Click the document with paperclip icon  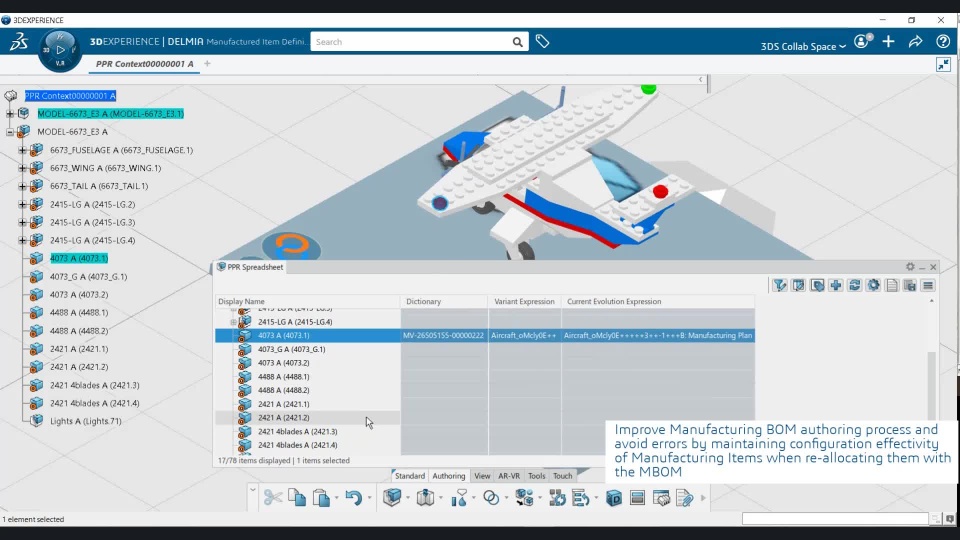(x=684, y=498)
